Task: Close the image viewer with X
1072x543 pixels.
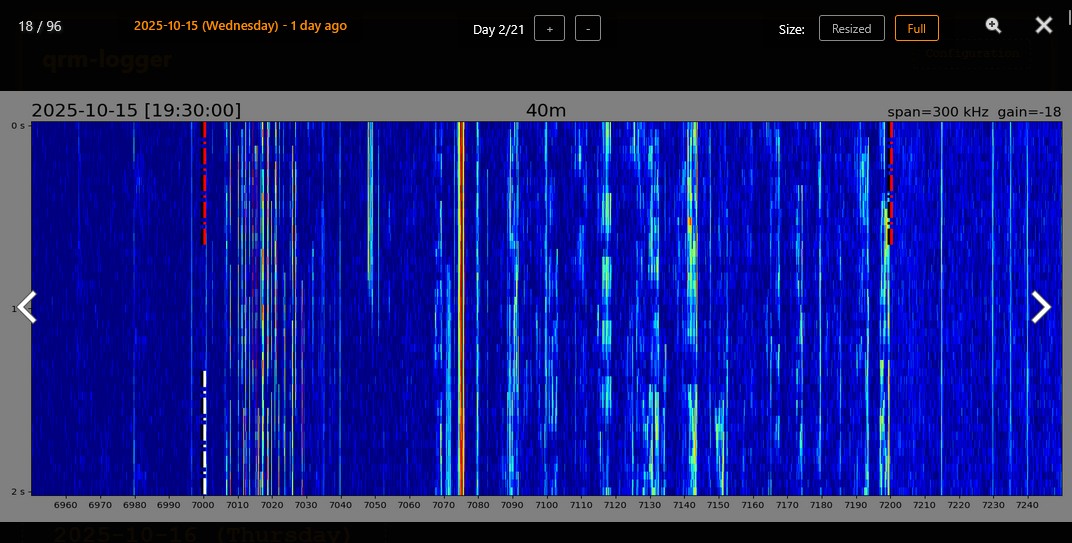Action: 1044,26
